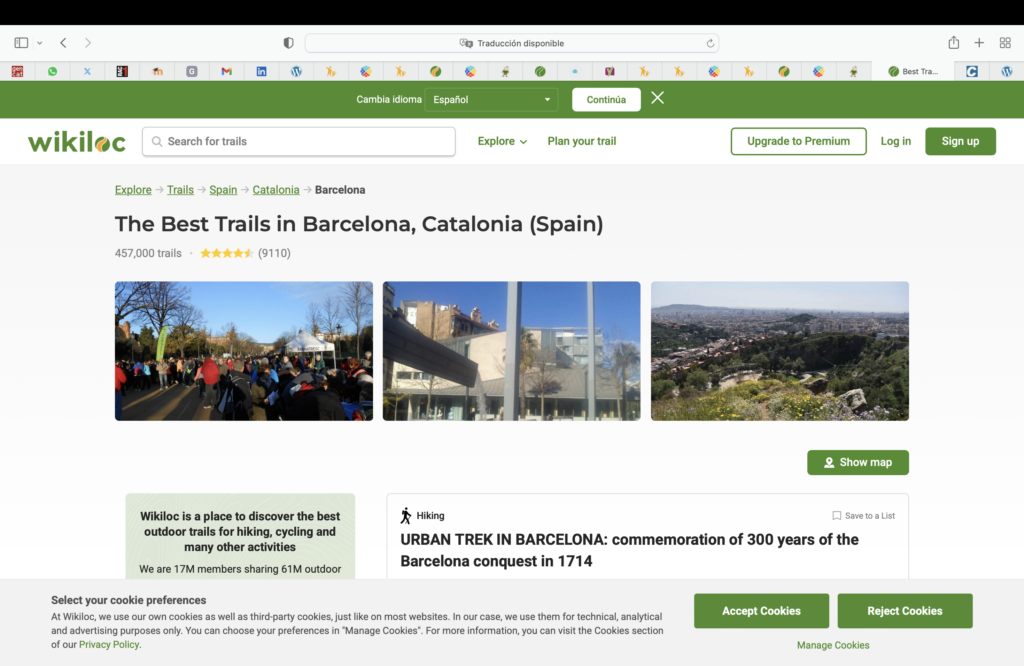Click the '(9110)' ratings count
The height and width of the screenshot is (666, 1024).
(274, 253)
